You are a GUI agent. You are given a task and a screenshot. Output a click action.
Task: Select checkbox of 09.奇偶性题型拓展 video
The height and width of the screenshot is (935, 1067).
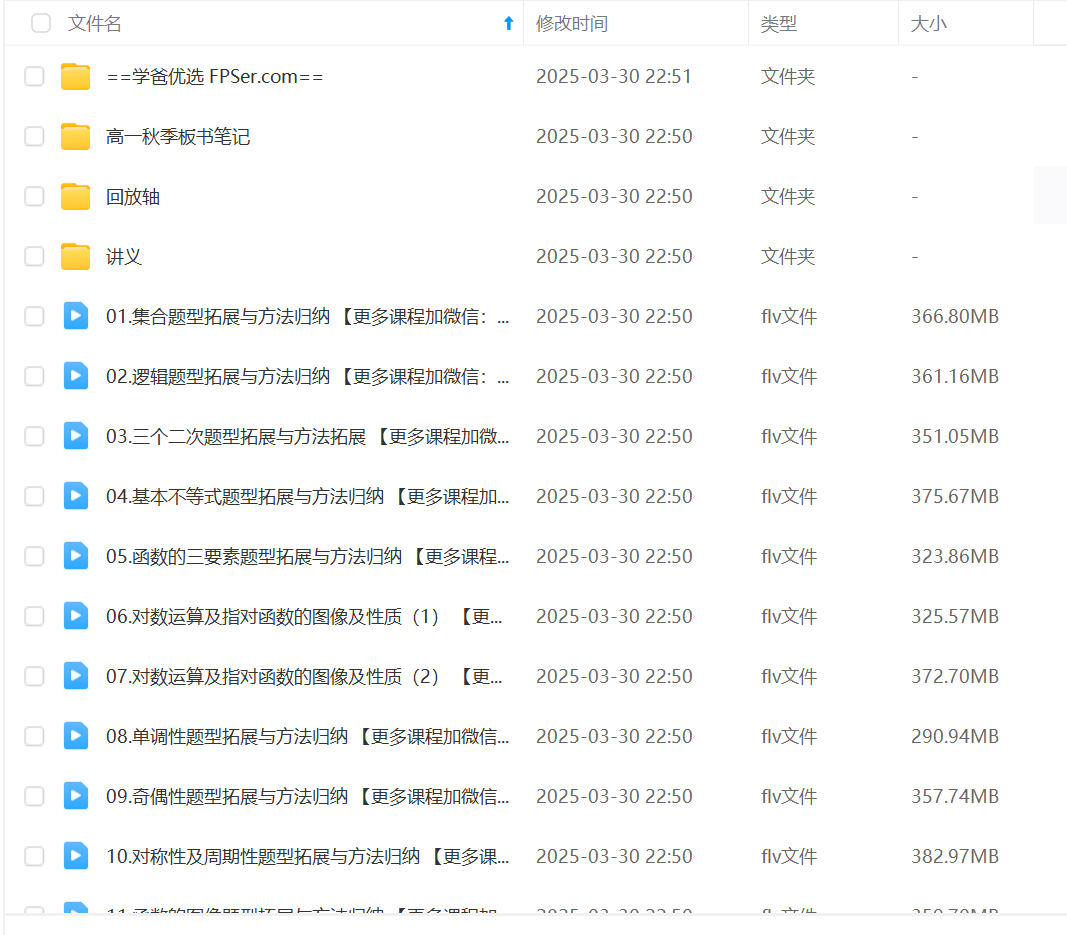(34, 796)
